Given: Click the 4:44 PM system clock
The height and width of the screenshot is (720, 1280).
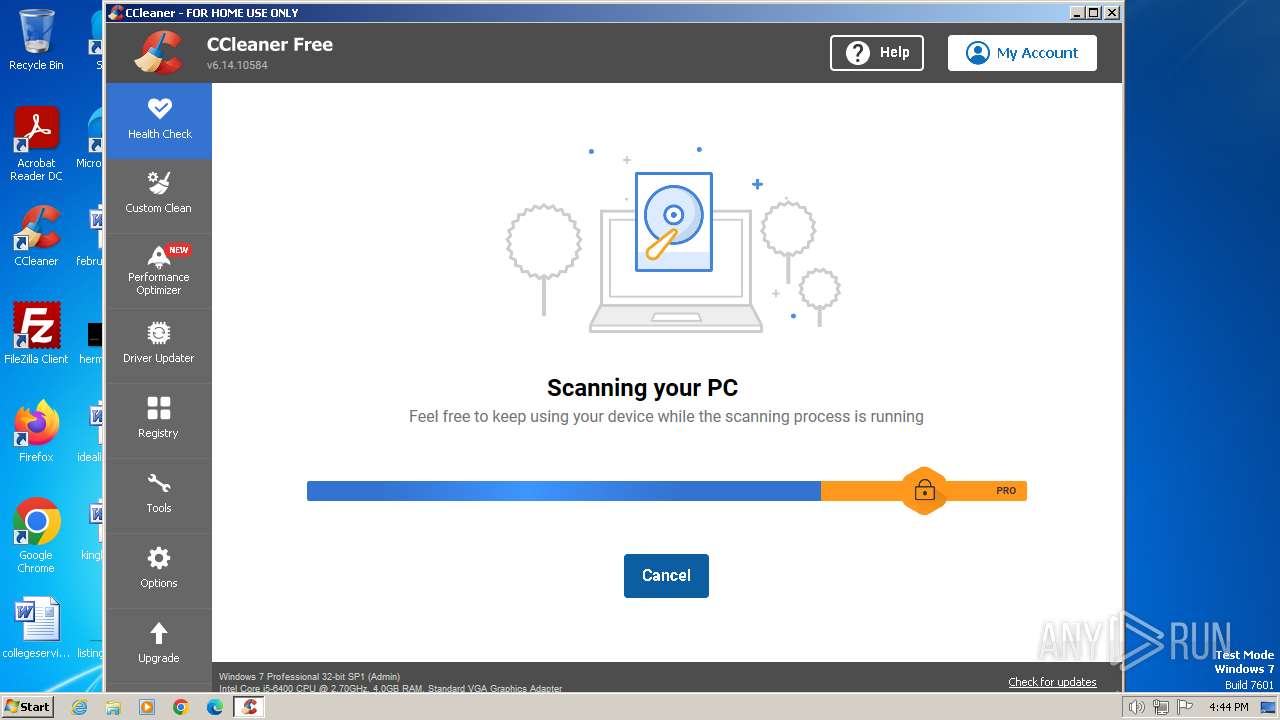Looking at the screenshot, I should click(x=1228, y=707).
